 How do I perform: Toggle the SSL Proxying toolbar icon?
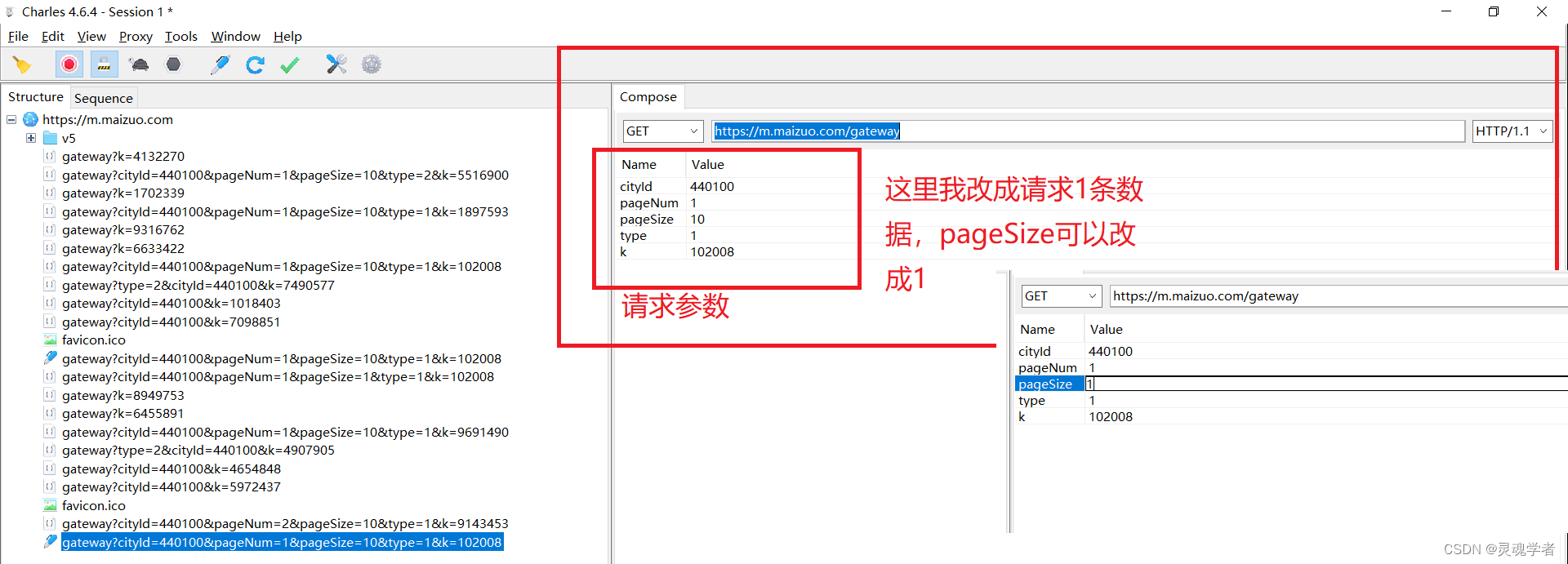coord(104,64)
